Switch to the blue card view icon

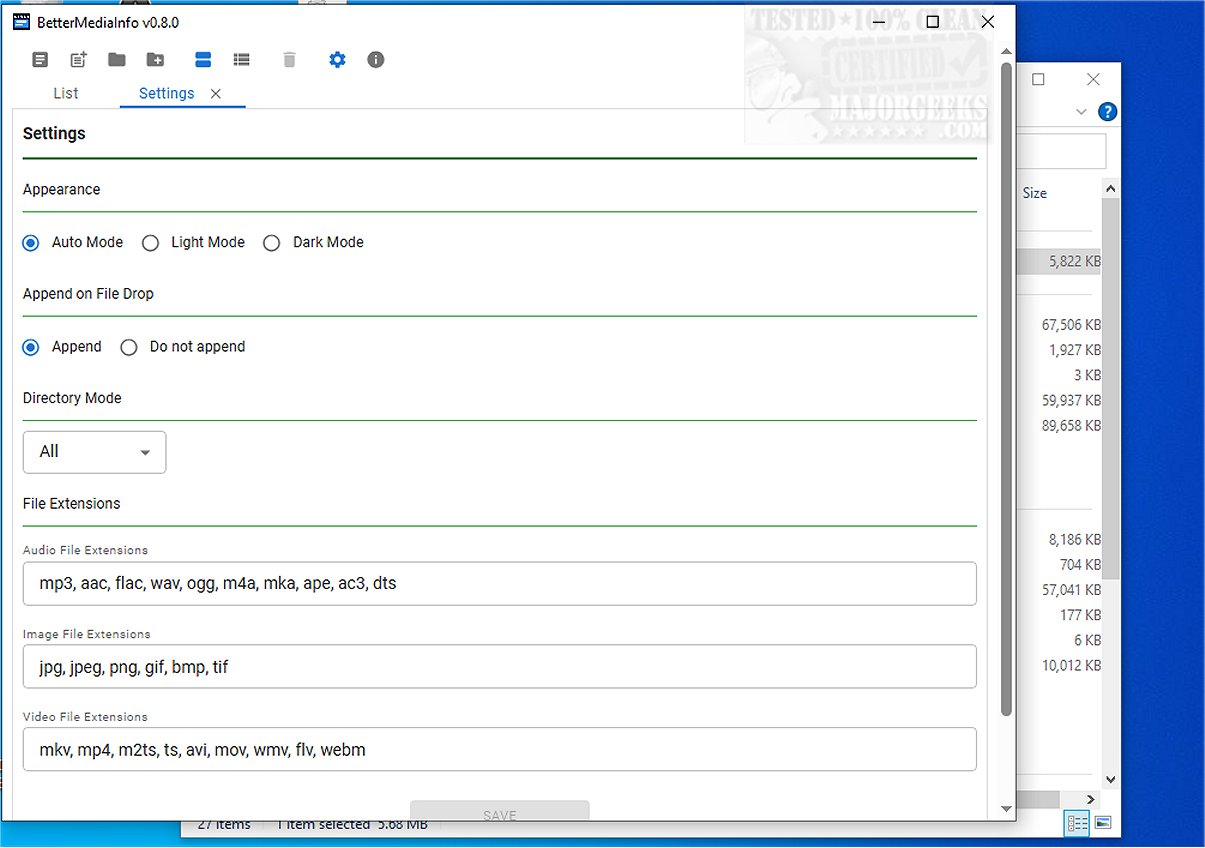(203, 60)
